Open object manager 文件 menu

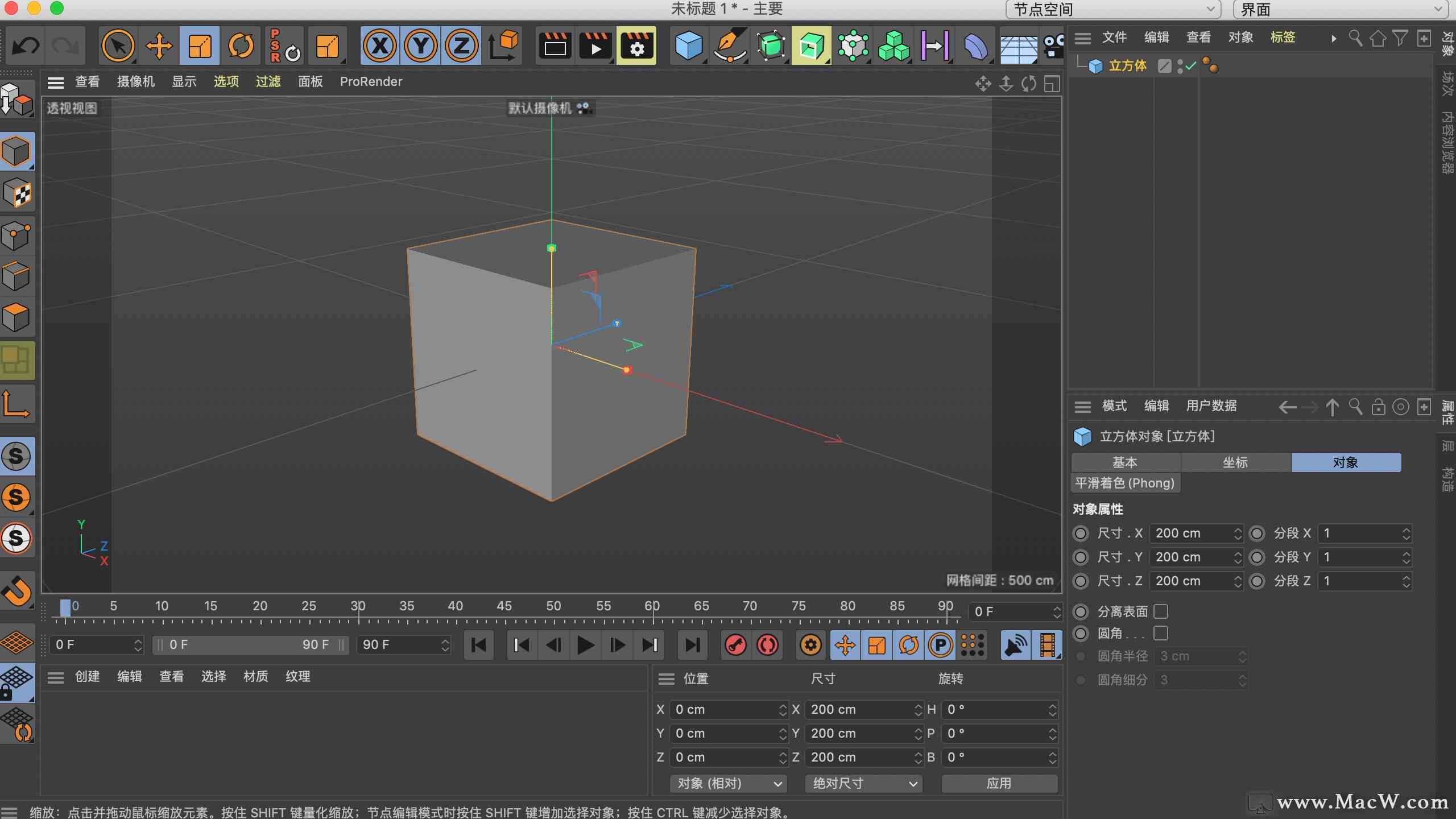click(x=1114, y=38)
